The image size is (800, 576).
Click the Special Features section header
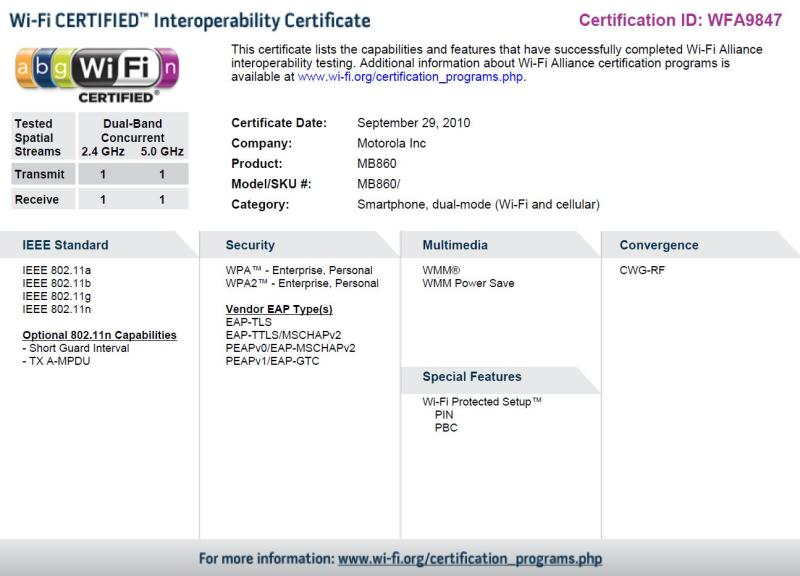[472, 377]
